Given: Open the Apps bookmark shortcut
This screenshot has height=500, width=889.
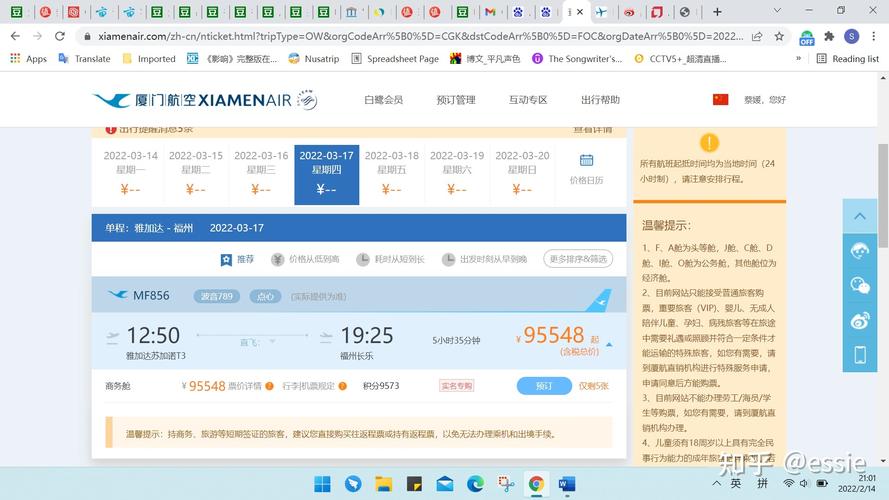Looking at the screenshot, I should [28, 58].
